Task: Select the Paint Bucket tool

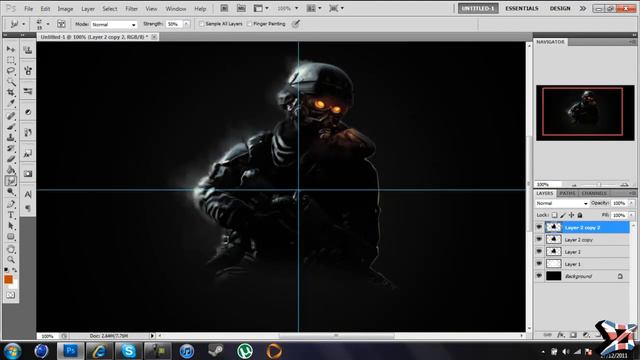Action: pos(11,170)
